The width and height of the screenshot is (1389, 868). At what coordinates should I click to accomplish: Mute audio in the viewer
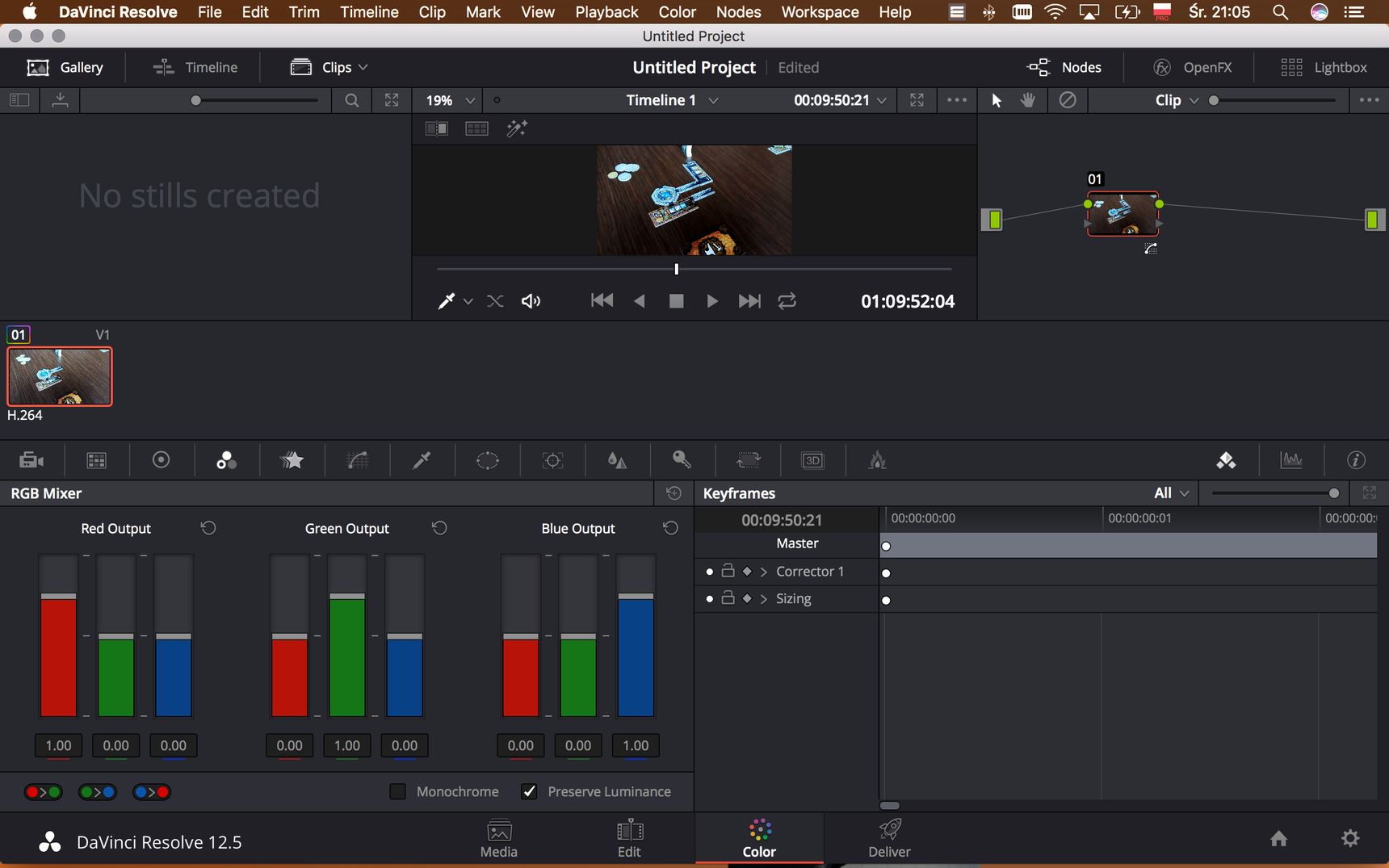(531, 301)
